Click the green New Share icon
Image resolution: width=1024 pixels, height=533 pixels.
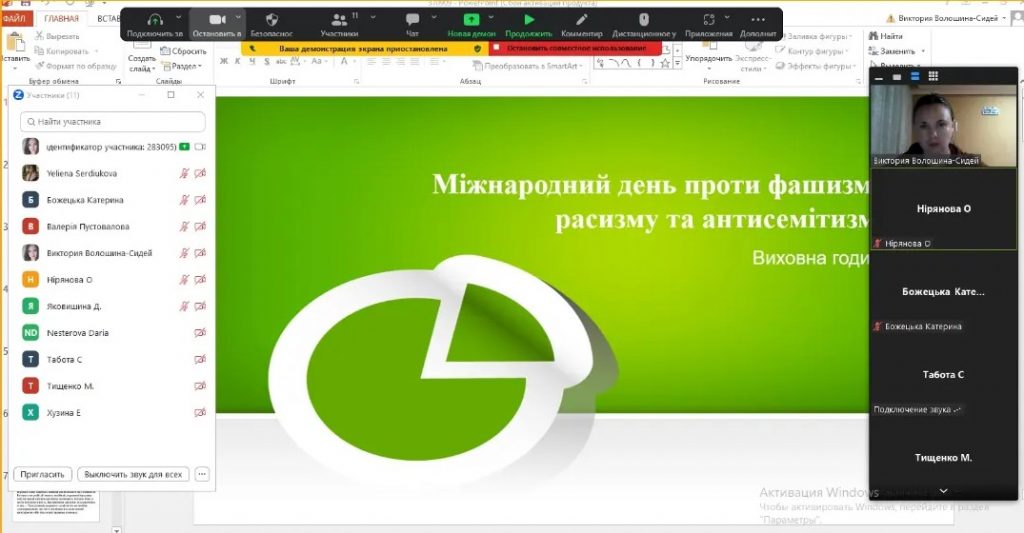471,20
